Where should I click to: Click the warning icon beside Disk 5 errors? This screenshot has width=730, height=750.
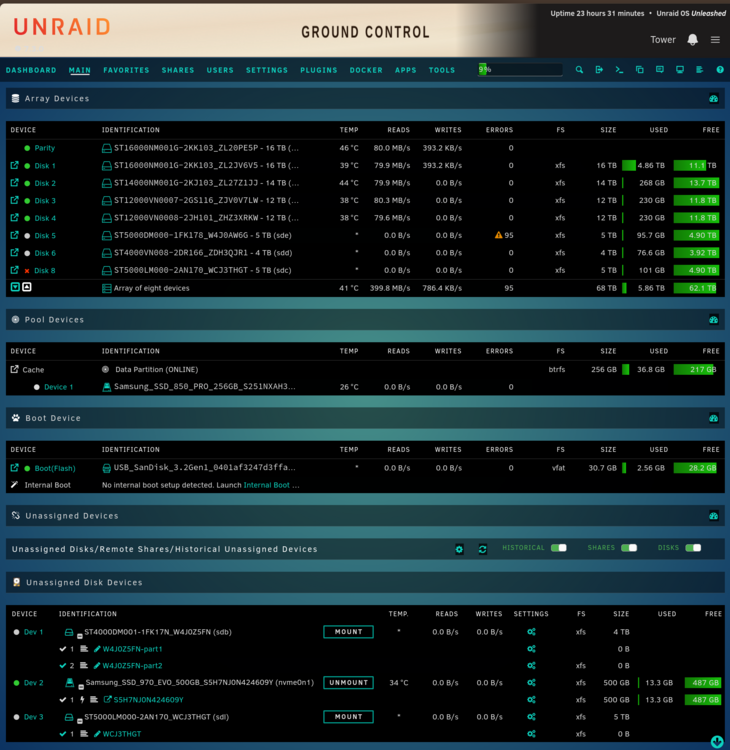click(498, 235)
